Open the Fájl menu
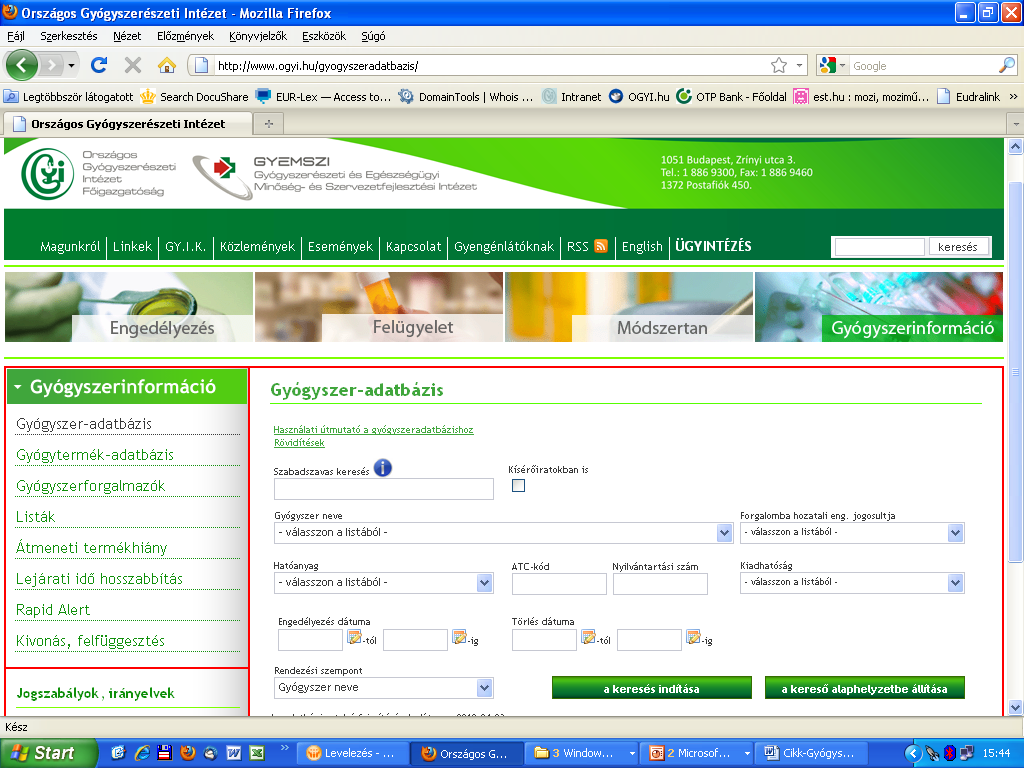1024x768 pixels. (x=16, y=36)
